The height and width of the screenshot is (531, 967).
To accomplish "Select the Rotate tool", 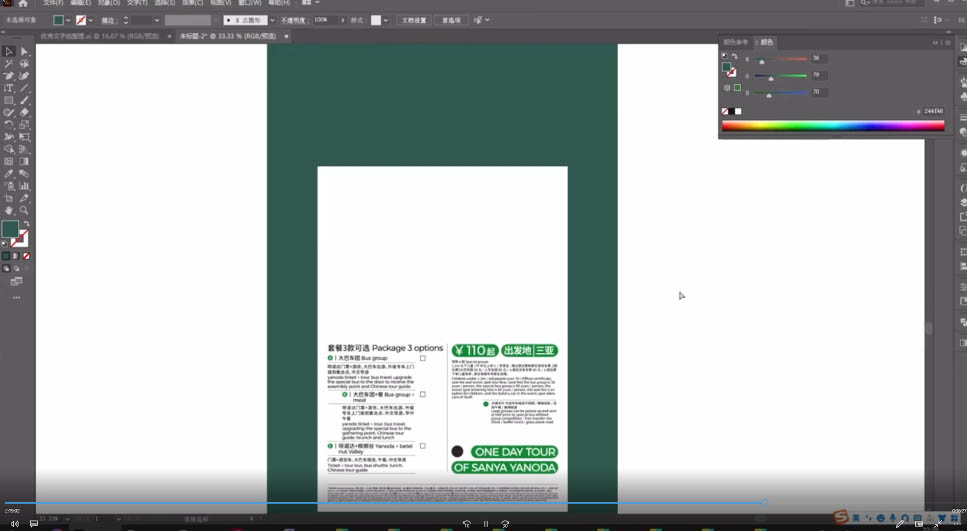I will click(x=9, y=125).
